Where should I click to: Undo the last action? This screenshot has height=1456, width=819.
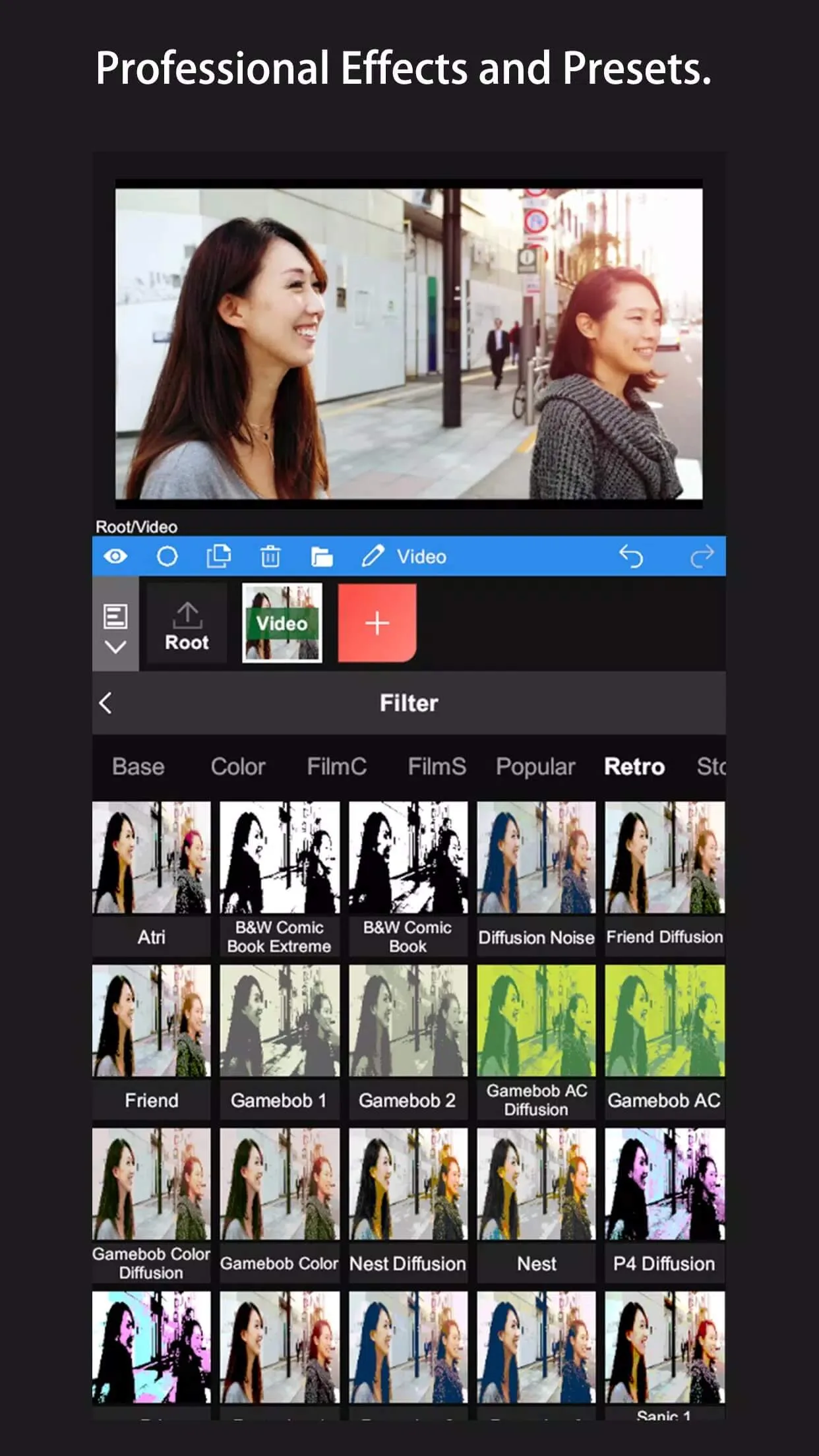point(631,557)
